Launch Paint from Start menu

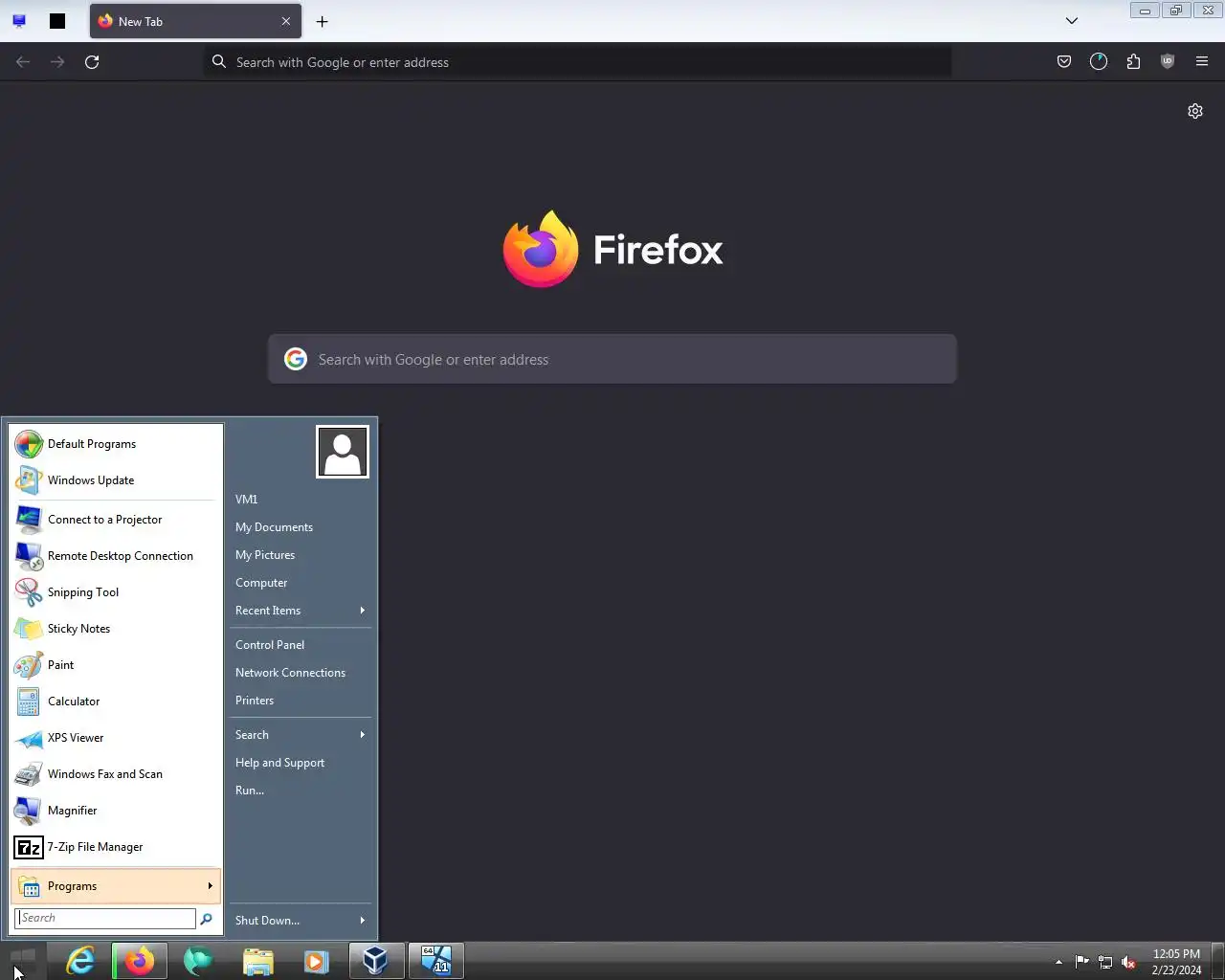[x=117, y=665]
